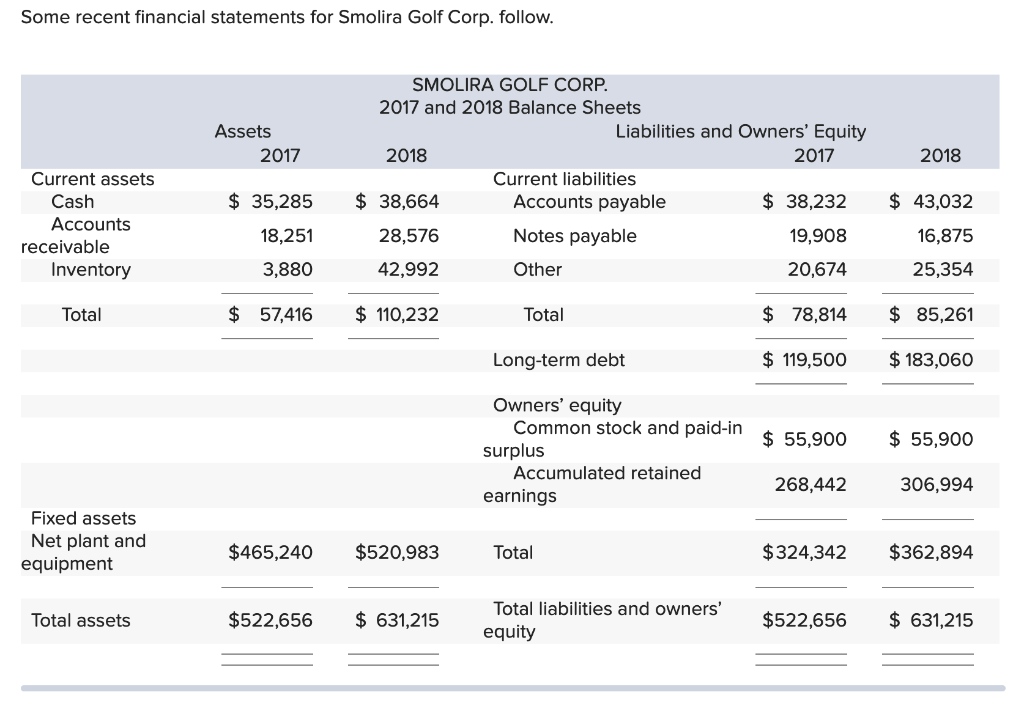Click the horizontal scrollbar below the table
The height and width of the screenshot is (714, 1024).
click(x=513, y=688)
